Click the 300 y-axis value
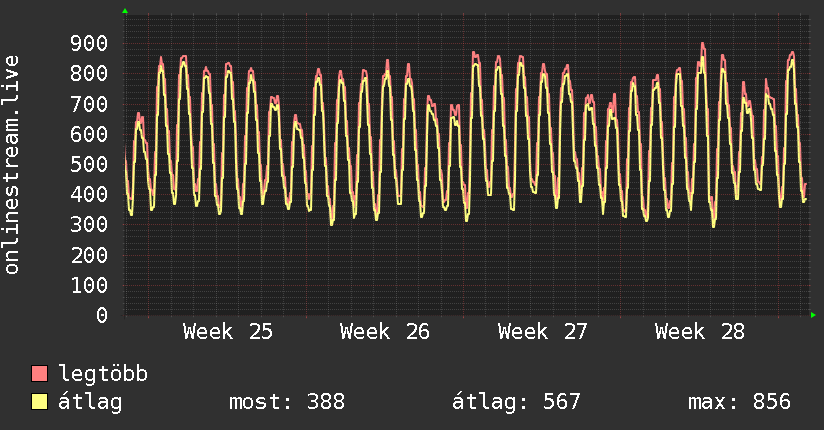The height and width of the screenshot is (430, 824). pyautogui.click(x=89, y=225)
